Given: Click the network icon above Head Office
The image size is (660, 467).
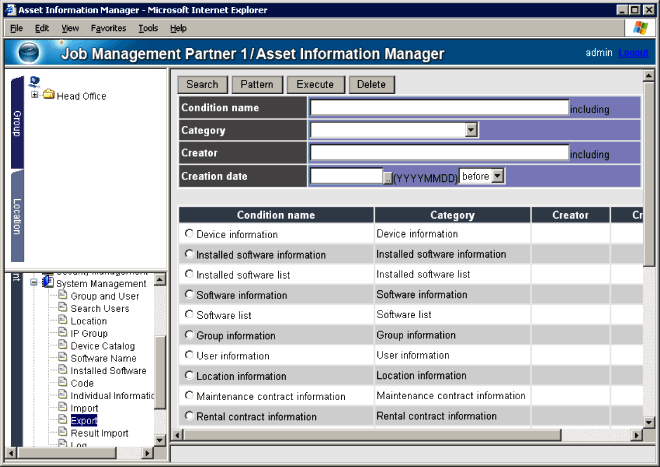Looking at the screenshot, I should [35, 81].
